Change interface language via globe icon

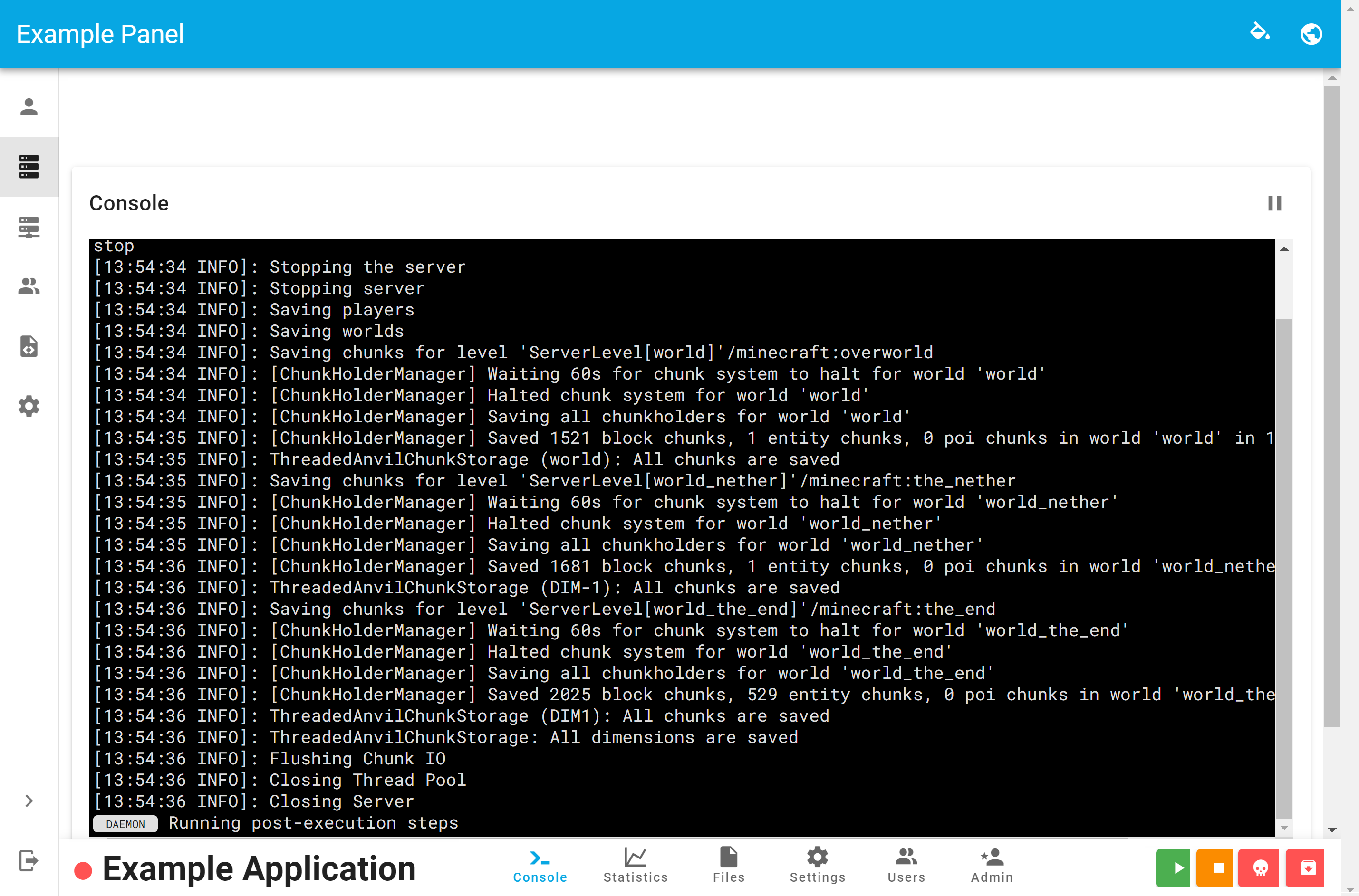(x=1311, y=34)
